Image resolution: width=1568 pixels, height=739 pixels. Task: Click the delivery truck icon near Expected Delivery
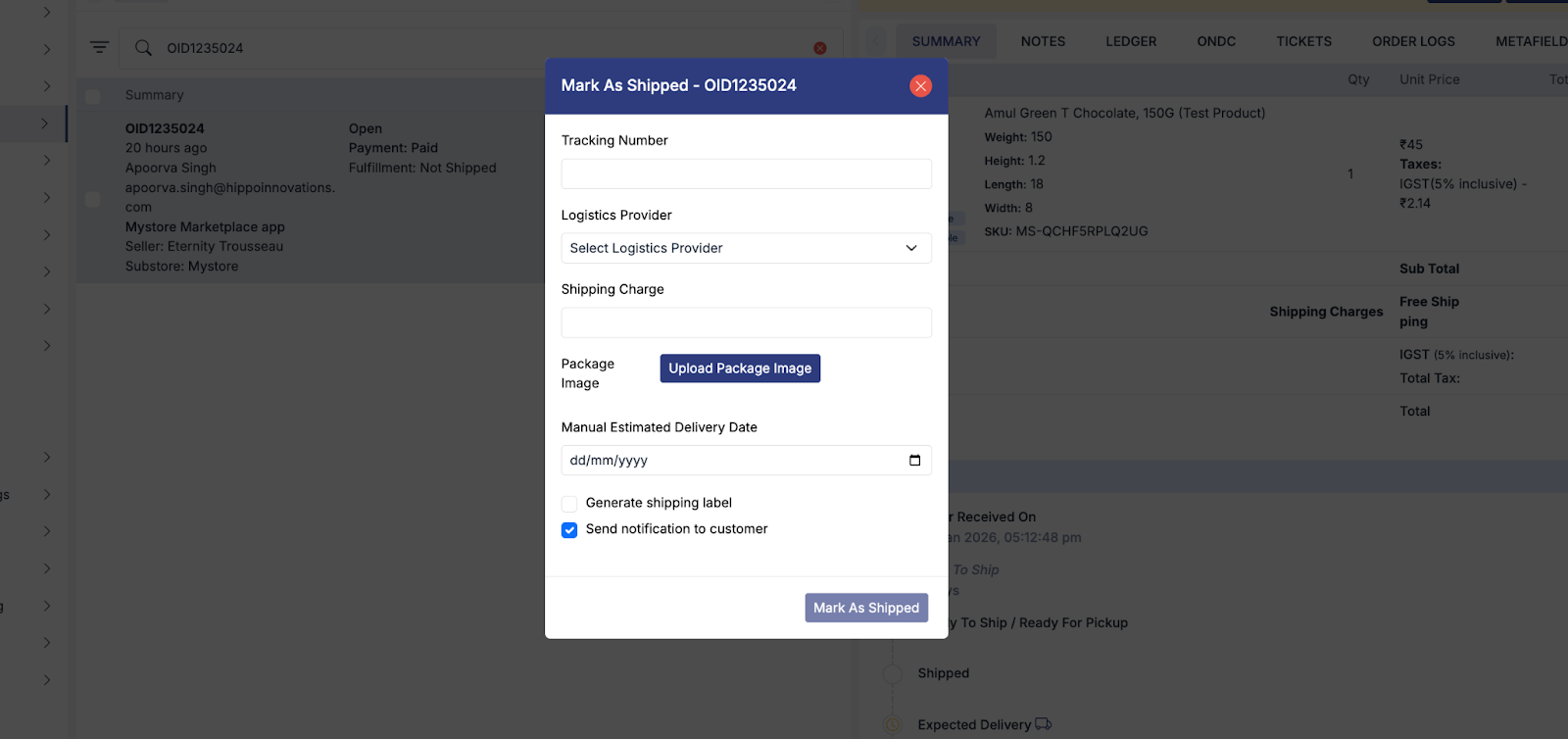click(1043, 724)
